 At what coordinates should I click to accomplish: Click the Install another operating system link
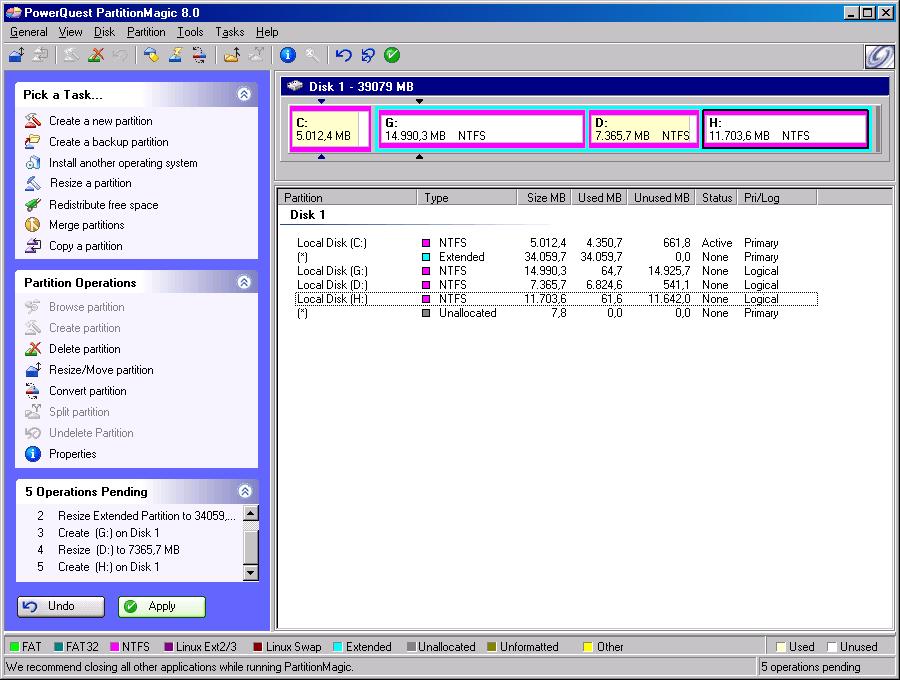123,163
